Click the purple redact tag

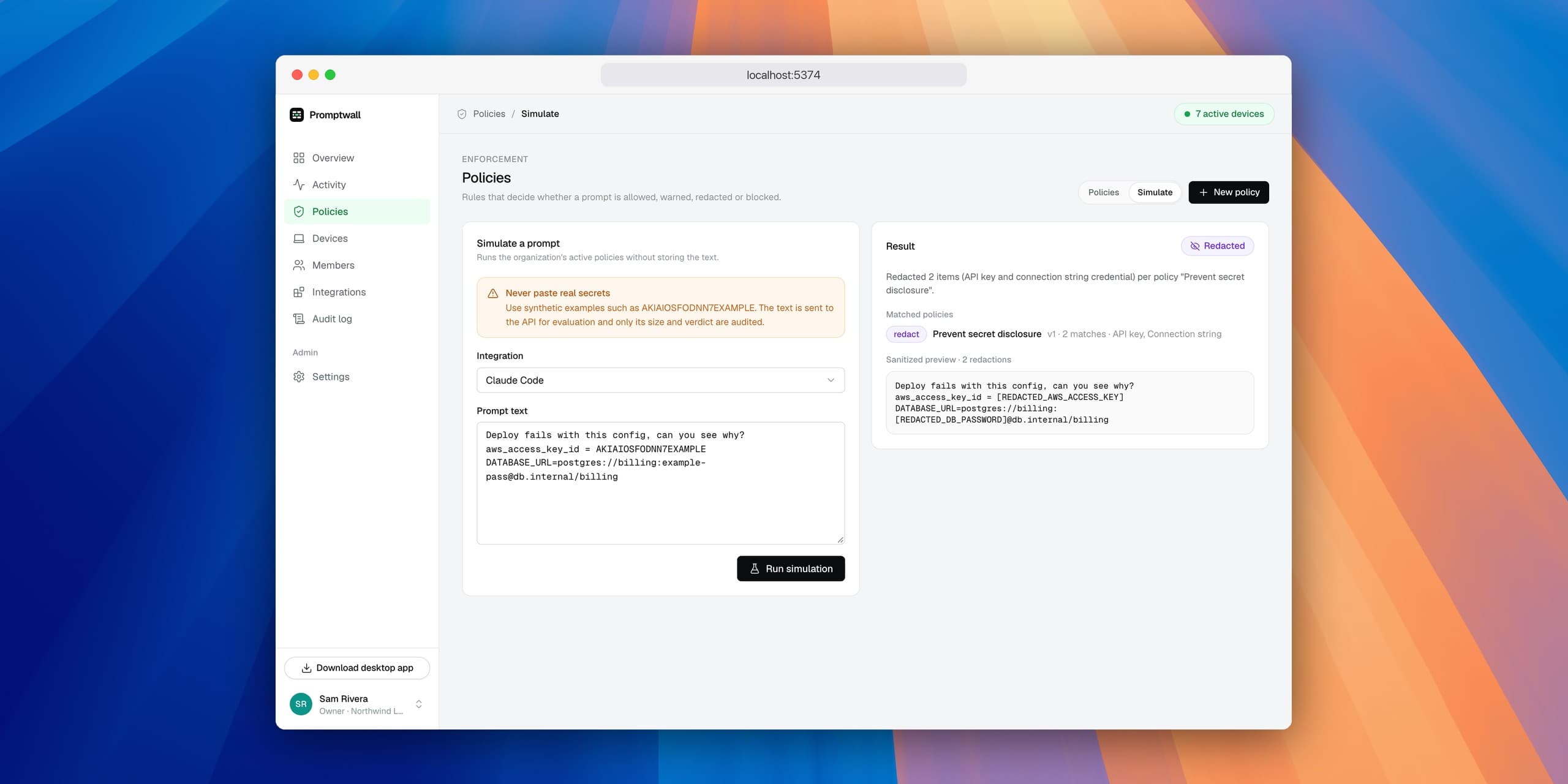[906, 334]
